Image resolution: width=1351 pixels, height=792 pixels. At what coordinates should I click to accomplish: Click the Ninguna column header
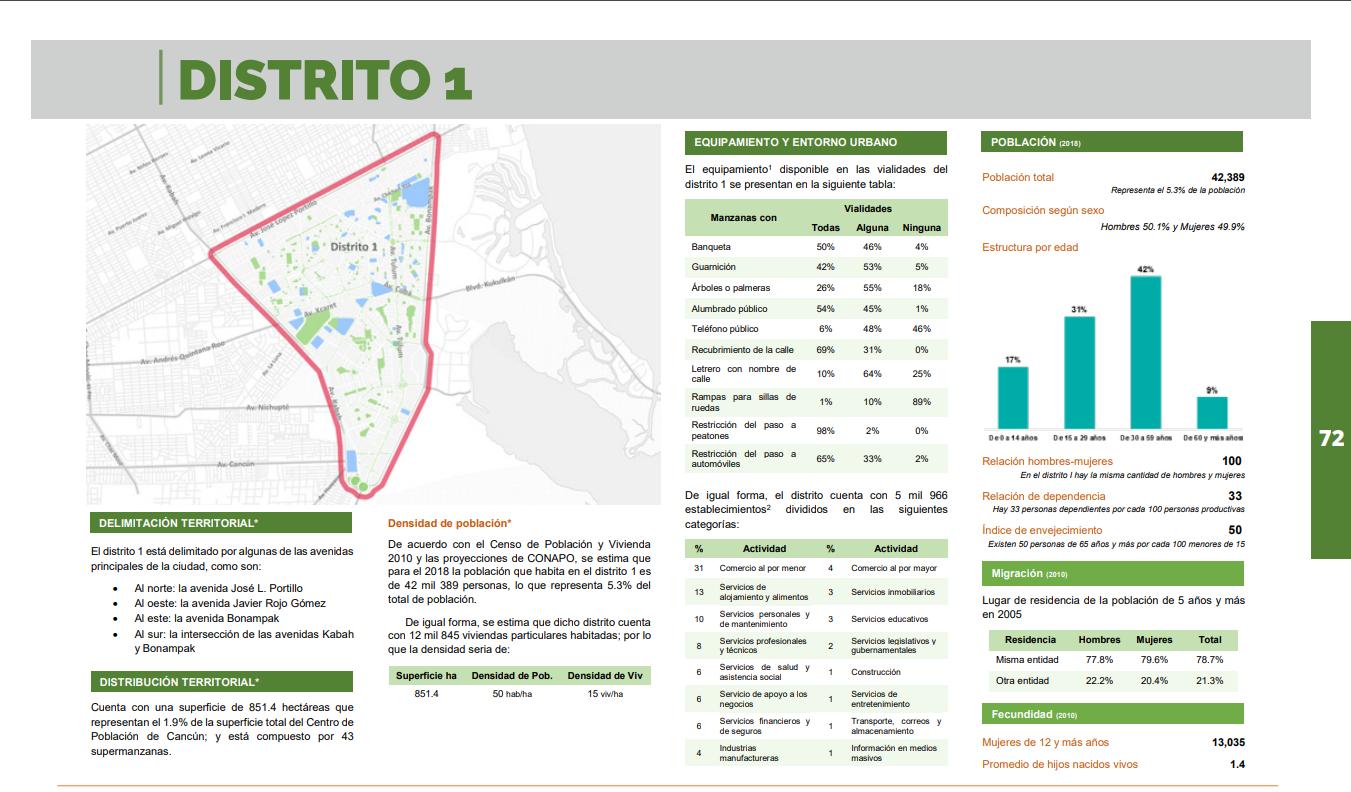point(922,228)
